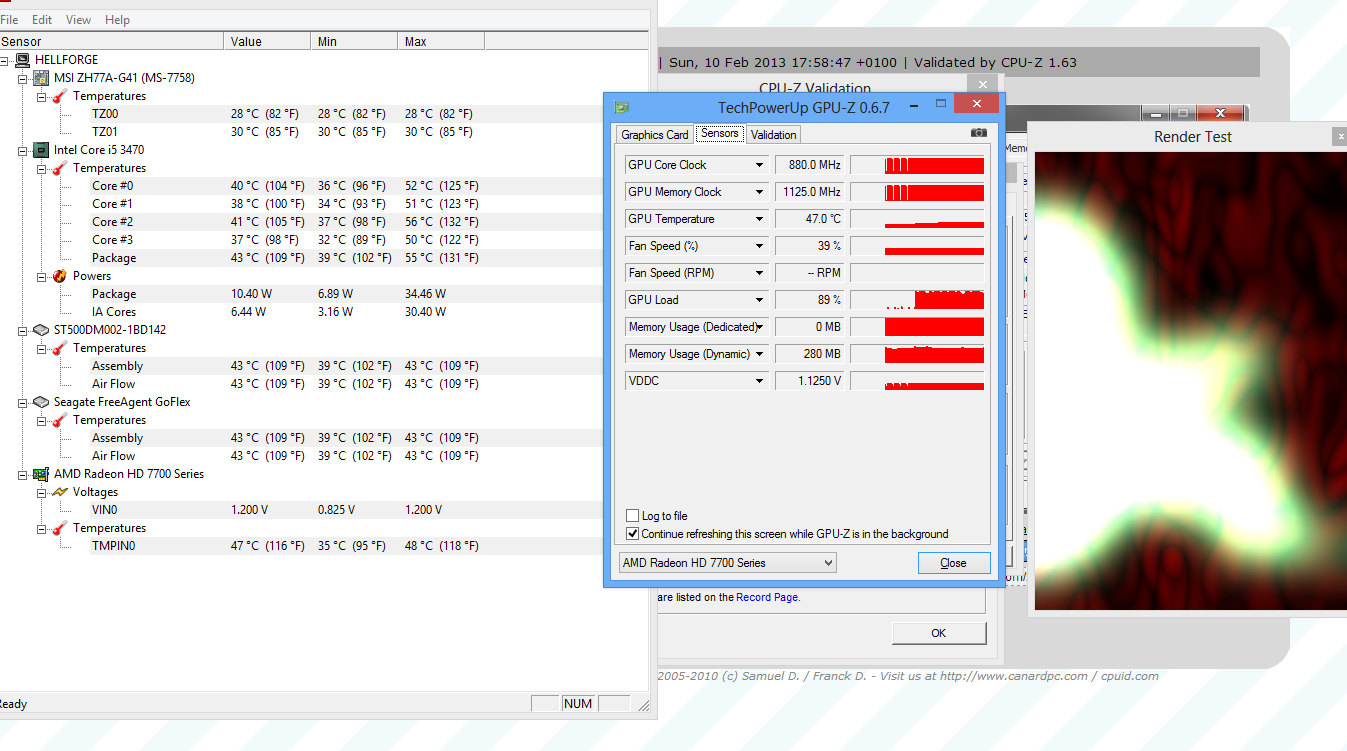Open the GPU Core Clock sensor dropdown
1347x751 pixels.
759,165
